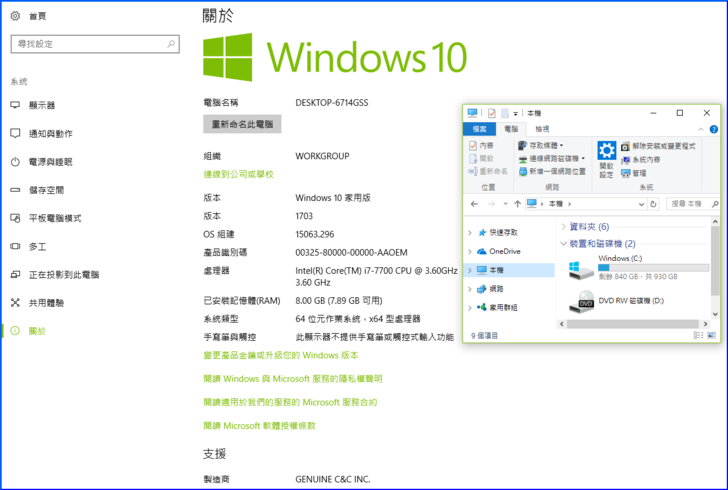Viewport: 728px width, 490px height.
Task: Select the Windows (C:) drive
Action: (x=639, y=269)
